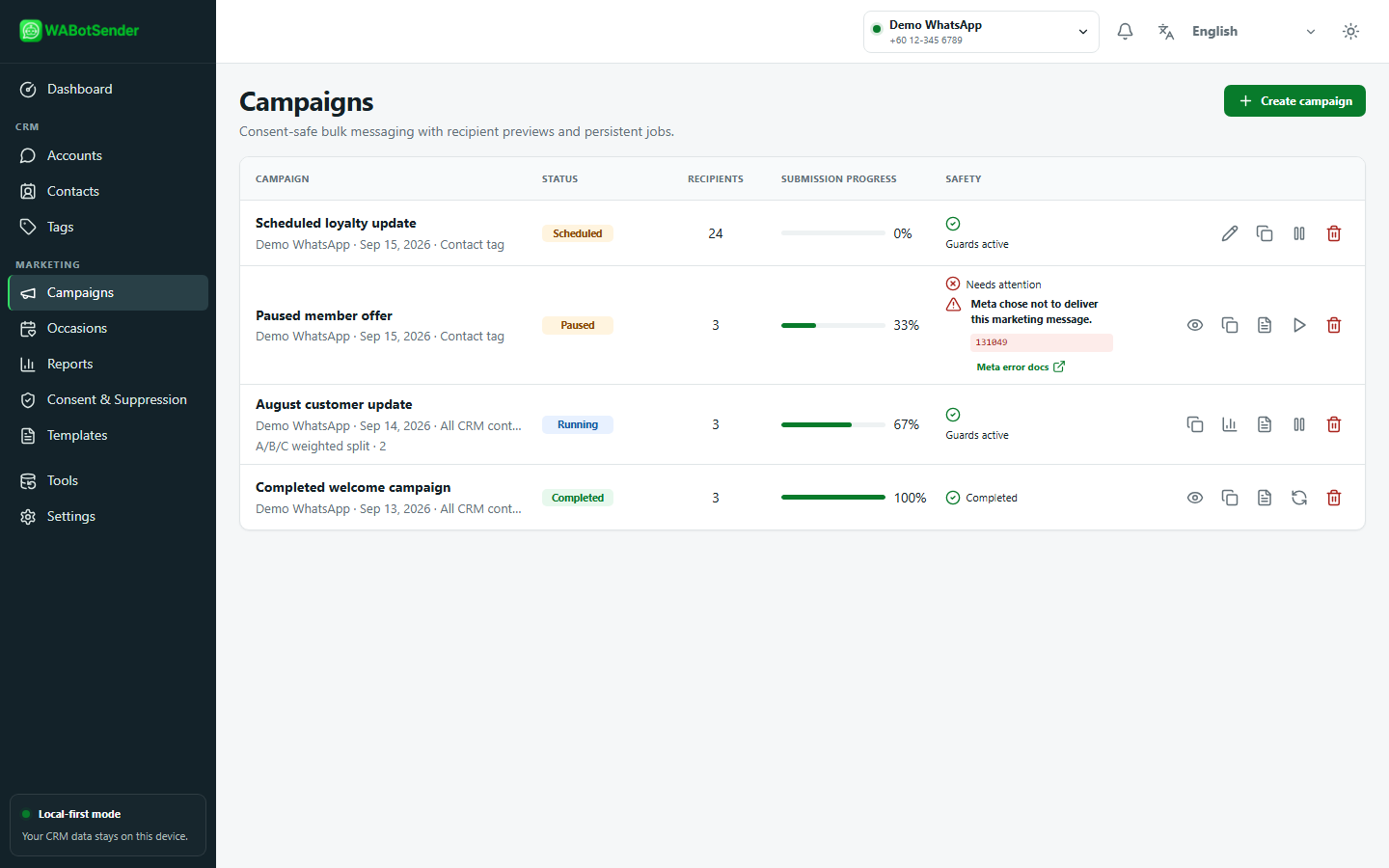The image size is (1389, 868).
Task: Open Tags in the sidebar
Action: click(x=108, y=227)
